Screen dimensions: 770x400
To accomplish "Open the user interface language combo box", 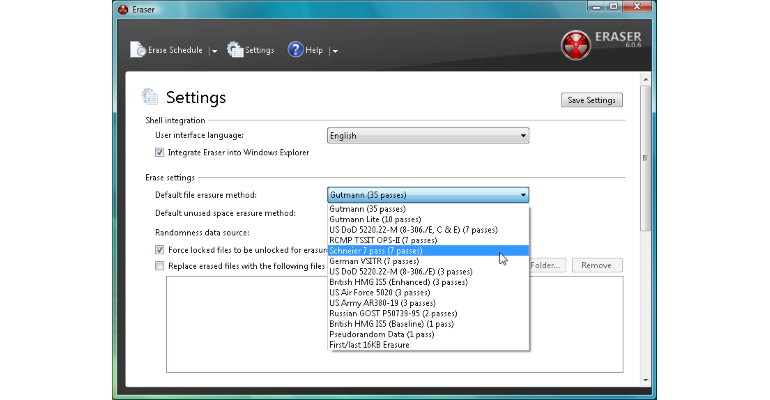I will (428, 135).
